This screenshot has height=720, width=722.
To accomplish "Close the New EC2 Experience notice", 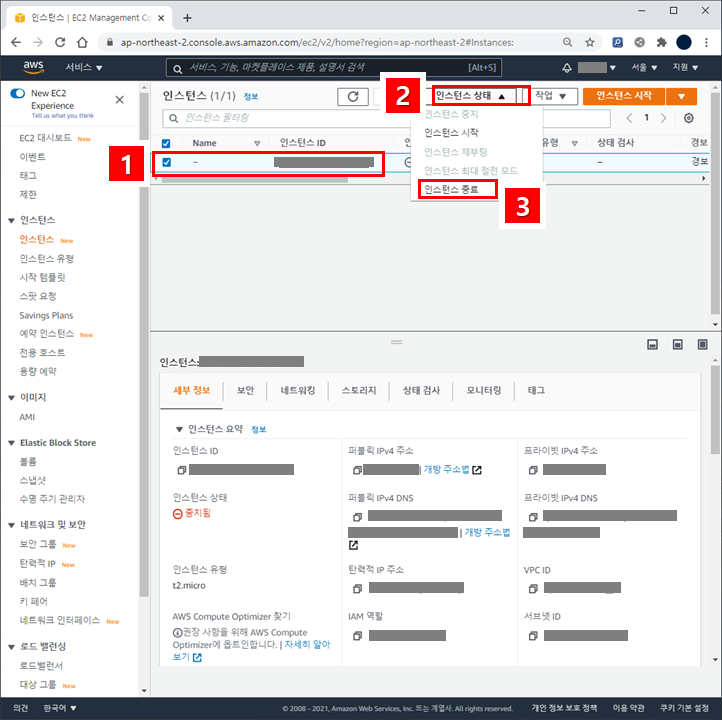I will pyautogui.click(x=119, y=99).
